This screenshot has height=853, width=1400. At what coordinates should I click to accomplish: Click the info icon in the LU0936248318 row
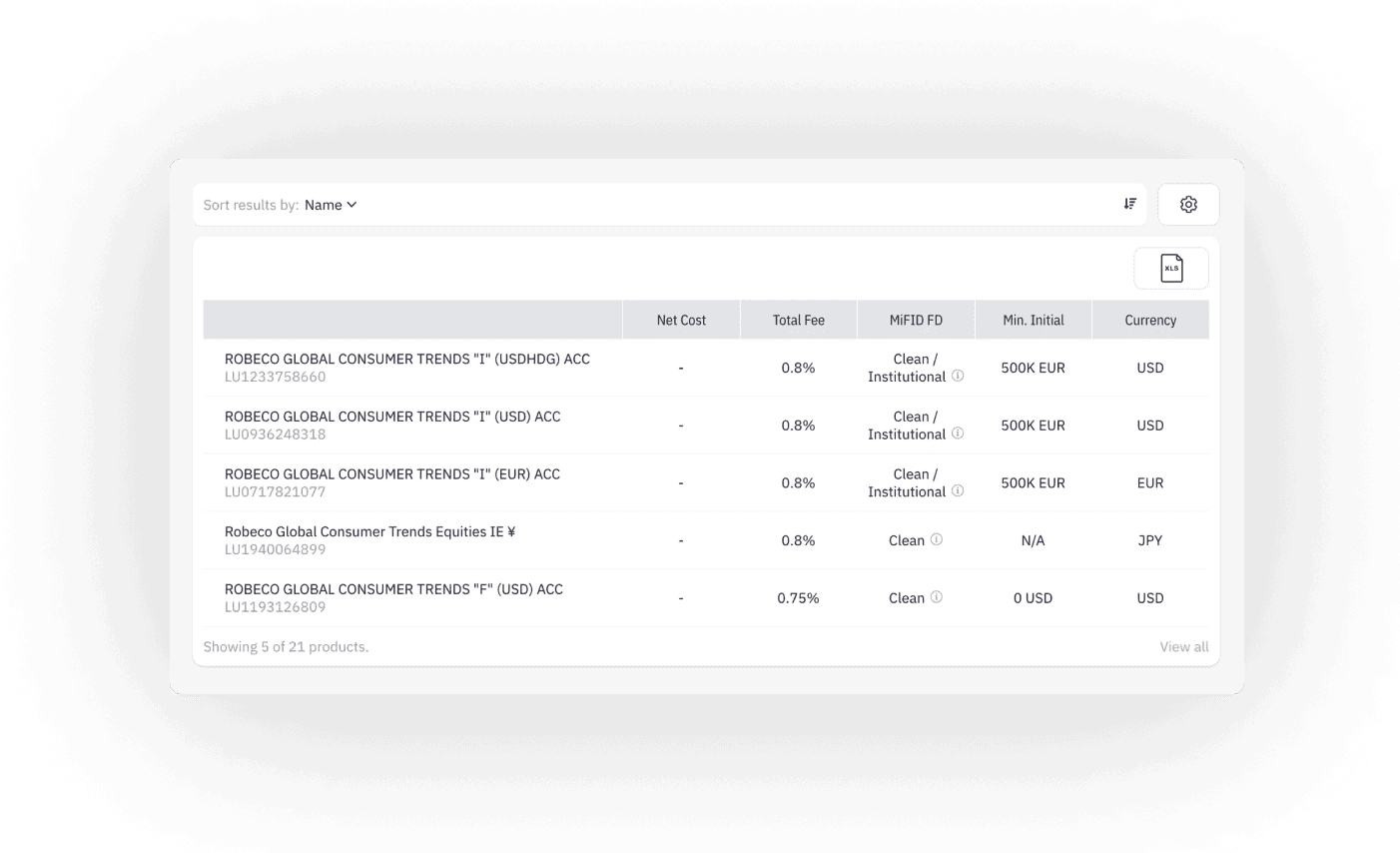tap(958, 433)
